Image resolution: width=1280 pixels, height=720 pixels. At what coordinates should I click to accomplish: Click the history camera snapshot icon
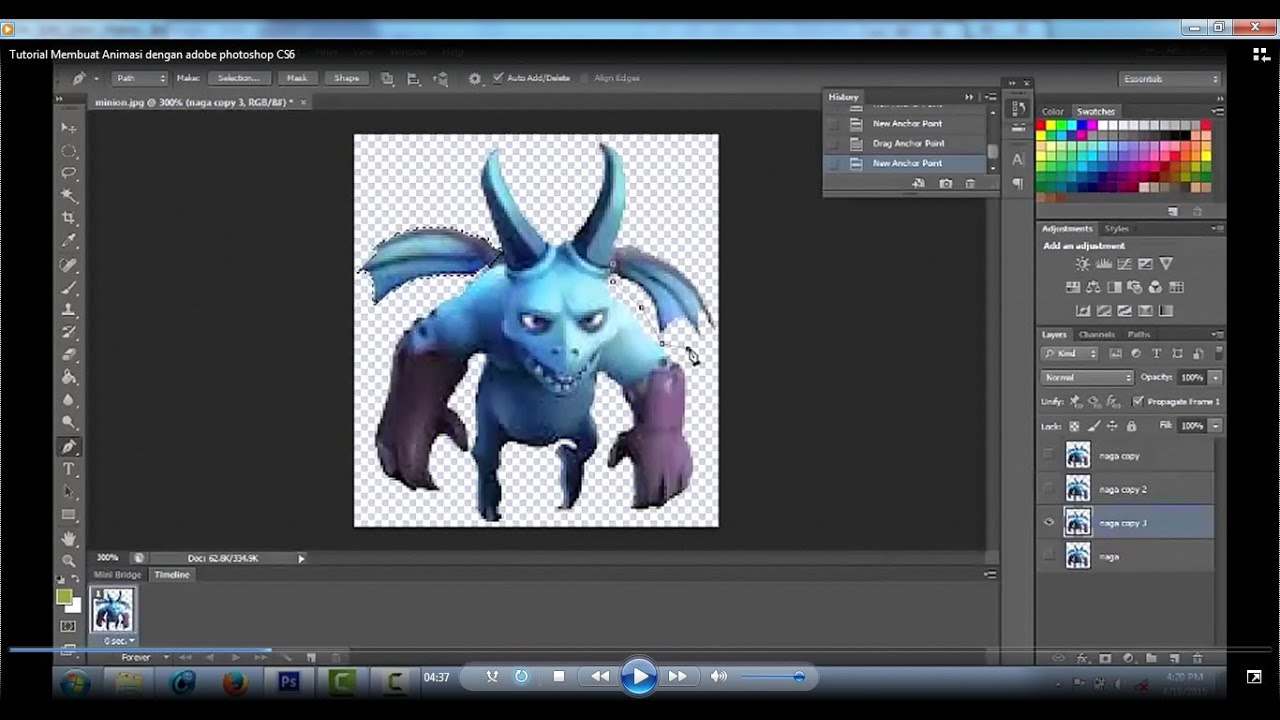pos(946,184)
